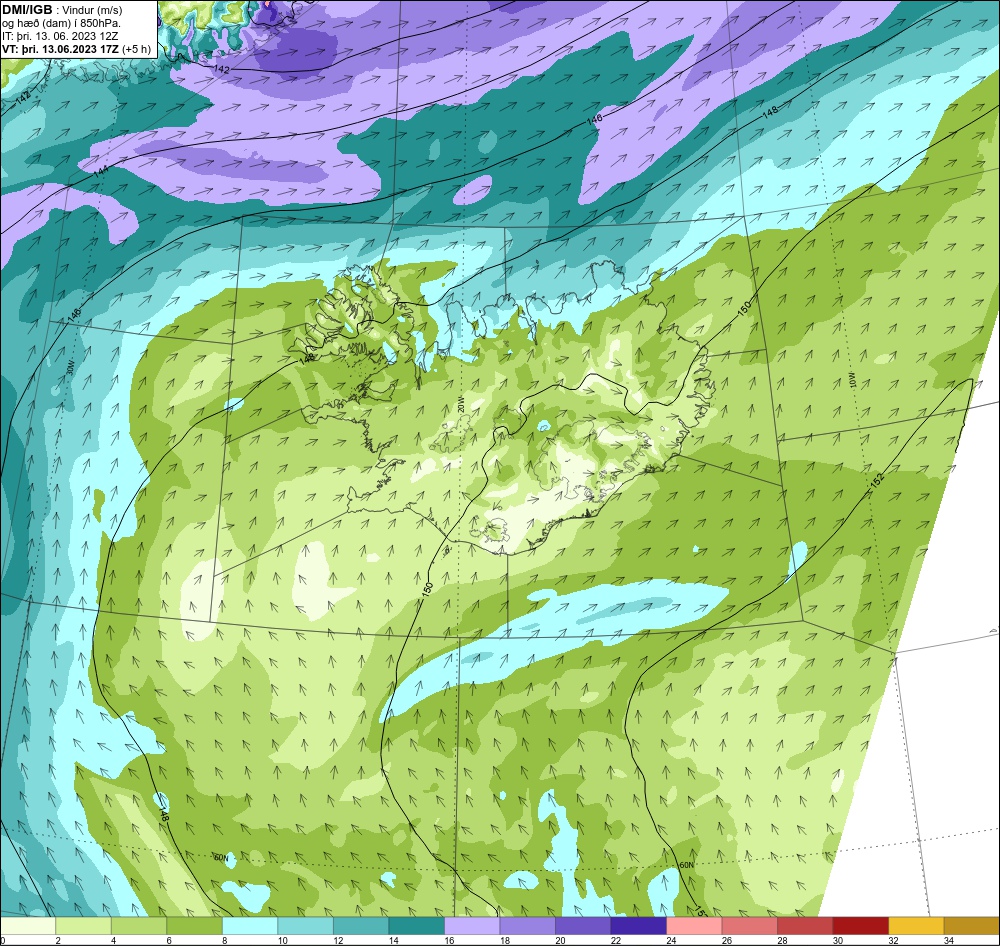The height and width of the screenshot is (946, 1000).
Task: Click the legend tick label "12"
Action: click(338, 940)
